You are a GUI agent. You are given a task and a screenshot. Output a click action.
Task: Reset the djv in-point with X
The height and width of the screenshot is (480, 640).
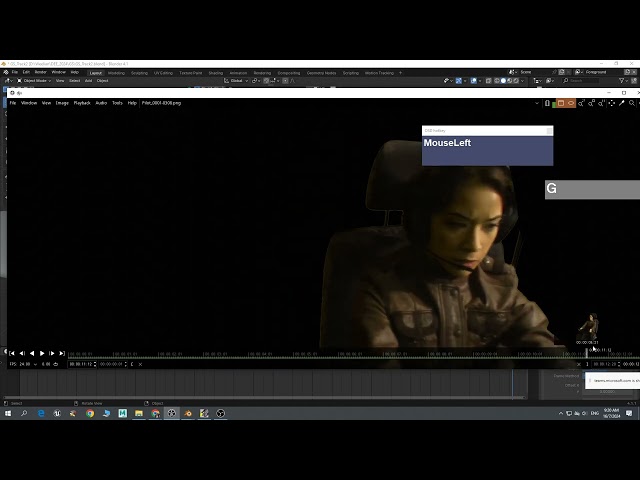[x=140, y=364]
